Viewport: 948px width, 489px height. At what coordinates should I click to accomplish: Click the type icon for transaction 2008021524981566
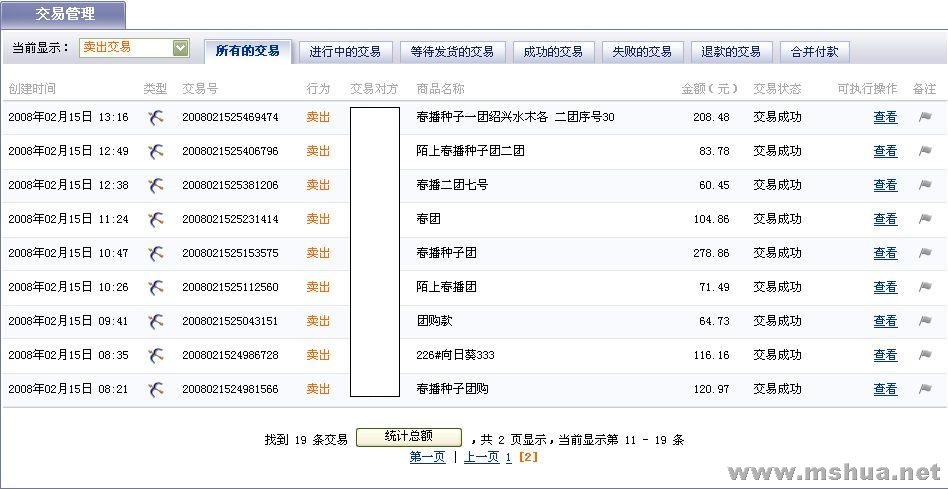155,389
